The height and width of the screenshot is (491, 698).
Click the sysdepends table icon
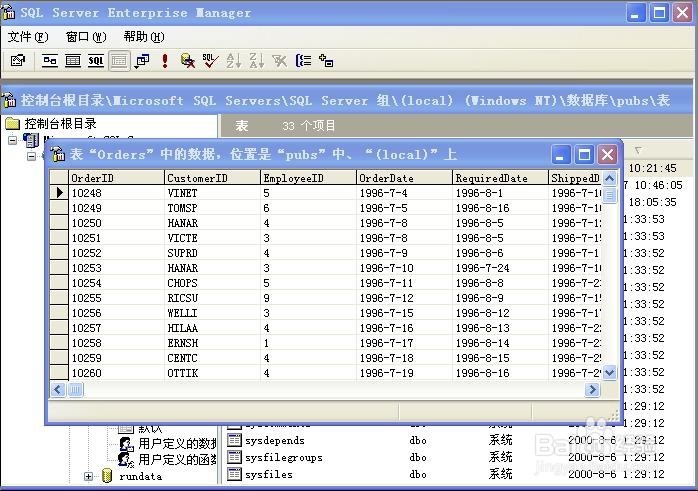[x=234, y=440]
